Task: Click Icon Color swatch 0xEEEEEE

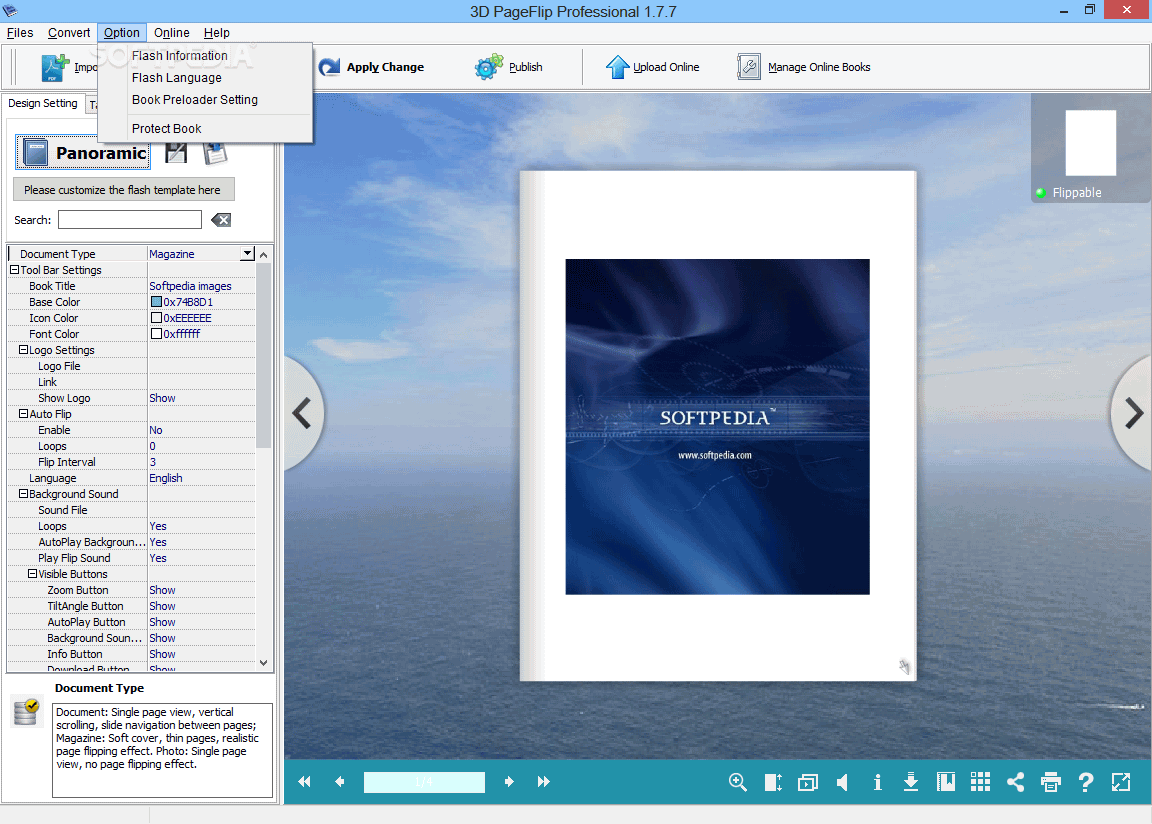Action: pyautogui.click(x=156, y=318)
